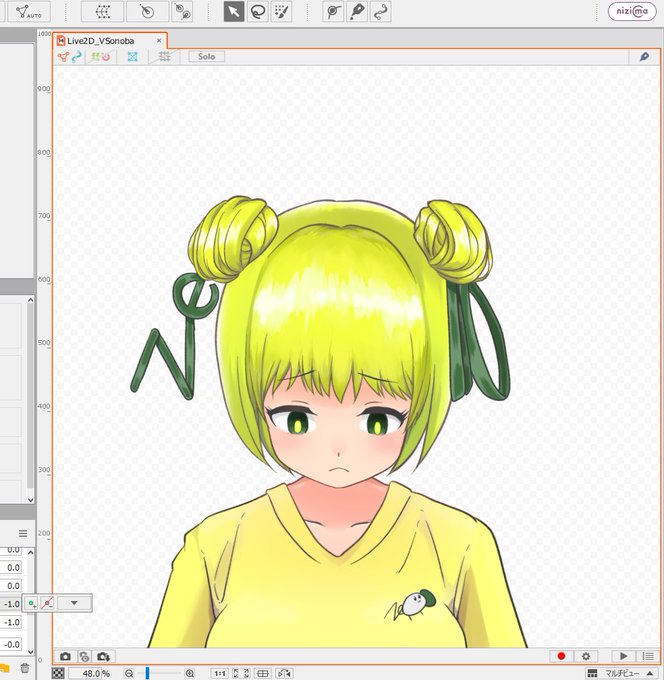Viewport: 664px width, 680px height.
Task: Open the rotation deformer creation tool
Action: coord(147,12)
